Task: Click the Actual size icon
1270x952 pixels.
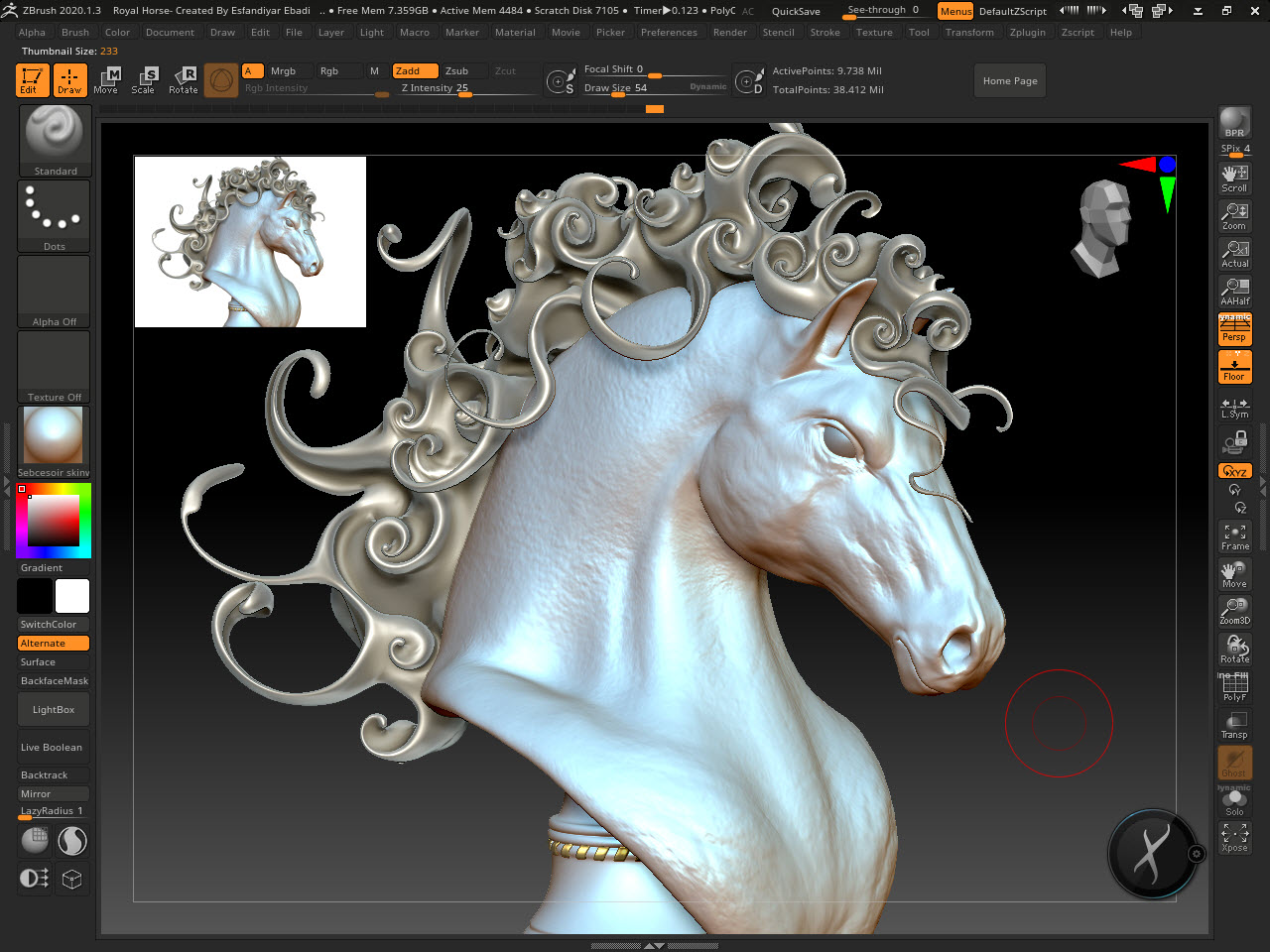Action: point(1234,254)
